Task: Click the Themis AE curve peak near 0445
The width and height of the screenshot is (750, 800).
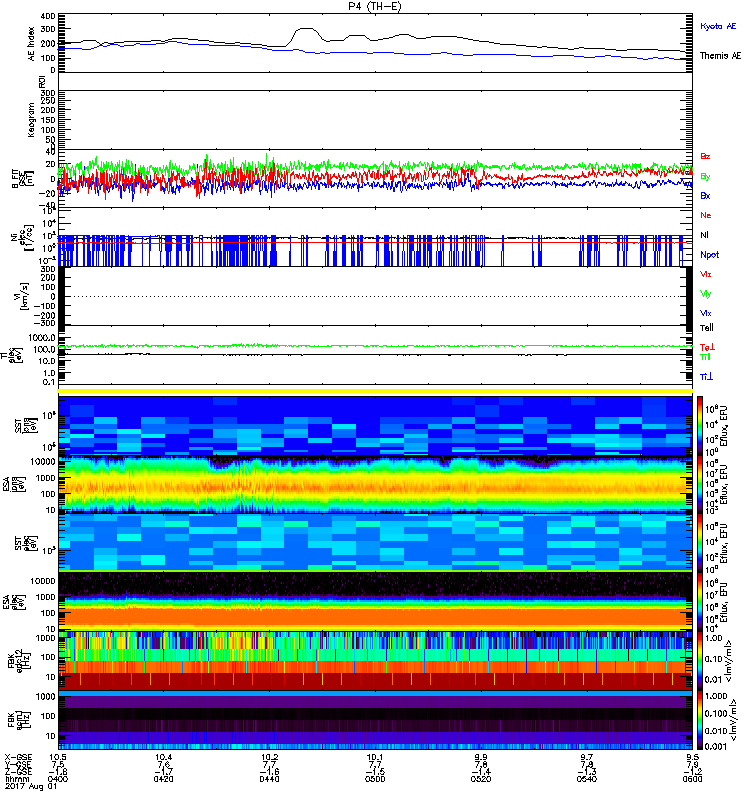Action: click(305, 29)
